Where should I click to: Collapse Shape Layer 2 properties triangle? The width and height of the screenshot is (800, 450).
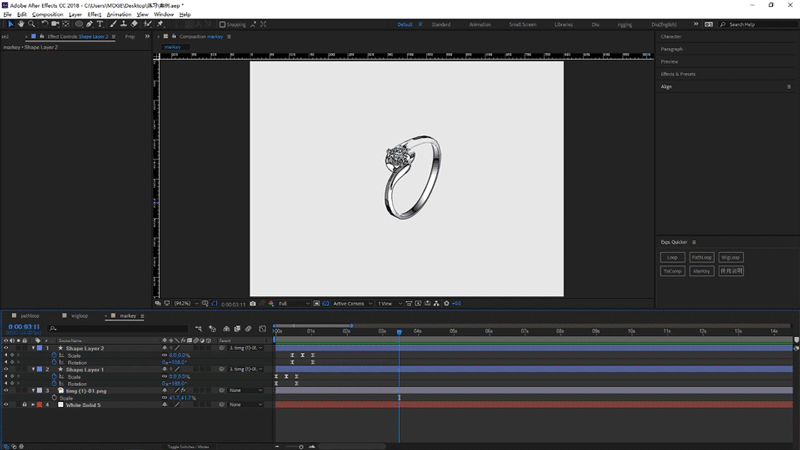[x=34, y=348]
